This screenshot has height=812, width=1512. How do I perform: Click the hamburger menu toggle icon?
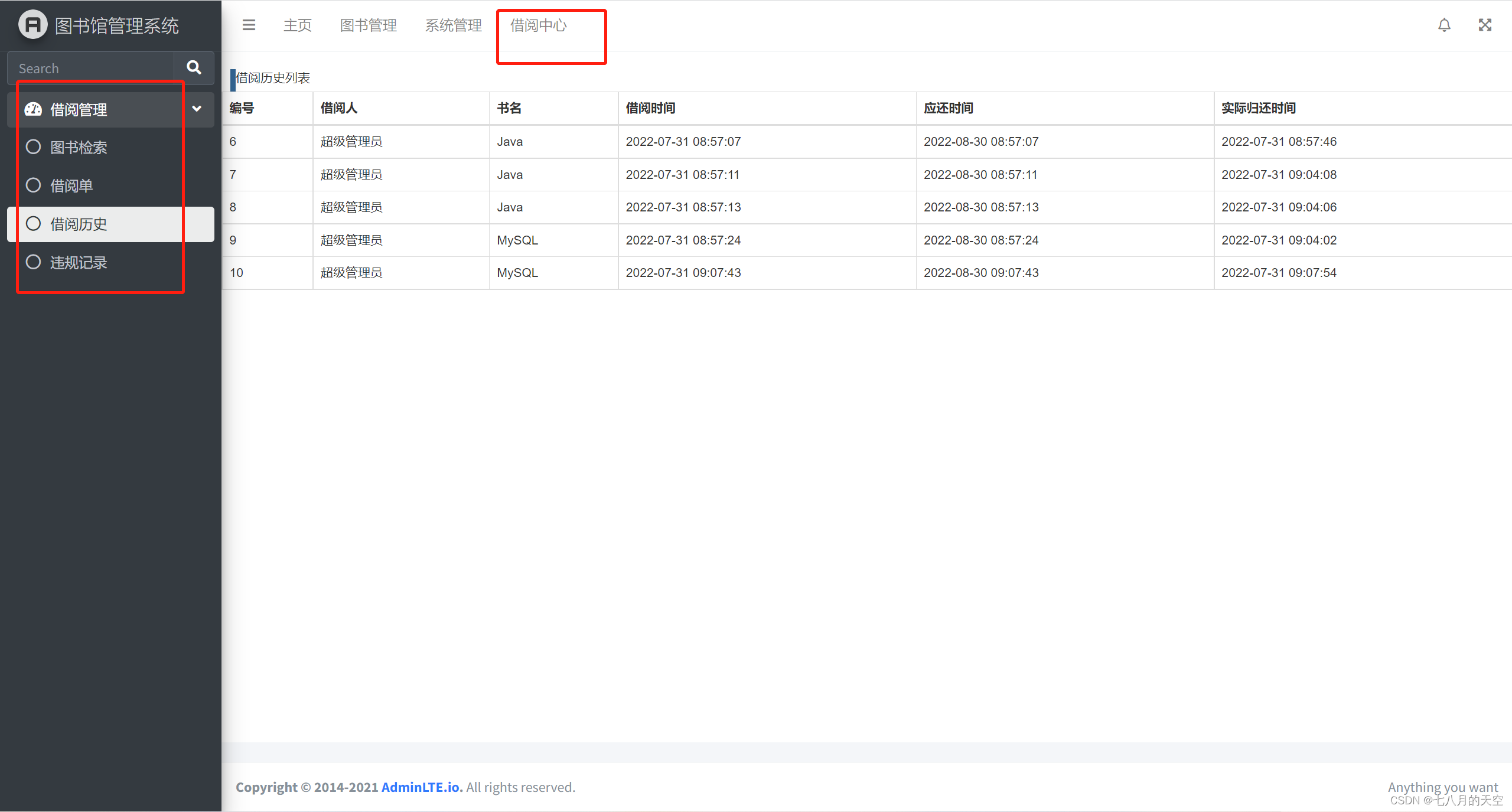click(x=249, y=25)
